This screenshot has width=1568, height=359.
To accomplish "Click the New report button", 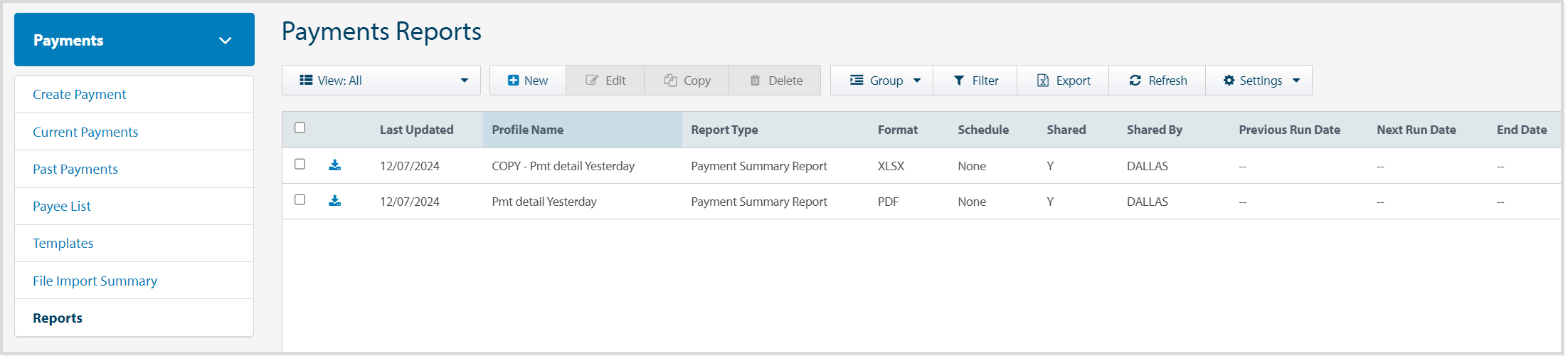I will 527,80.
